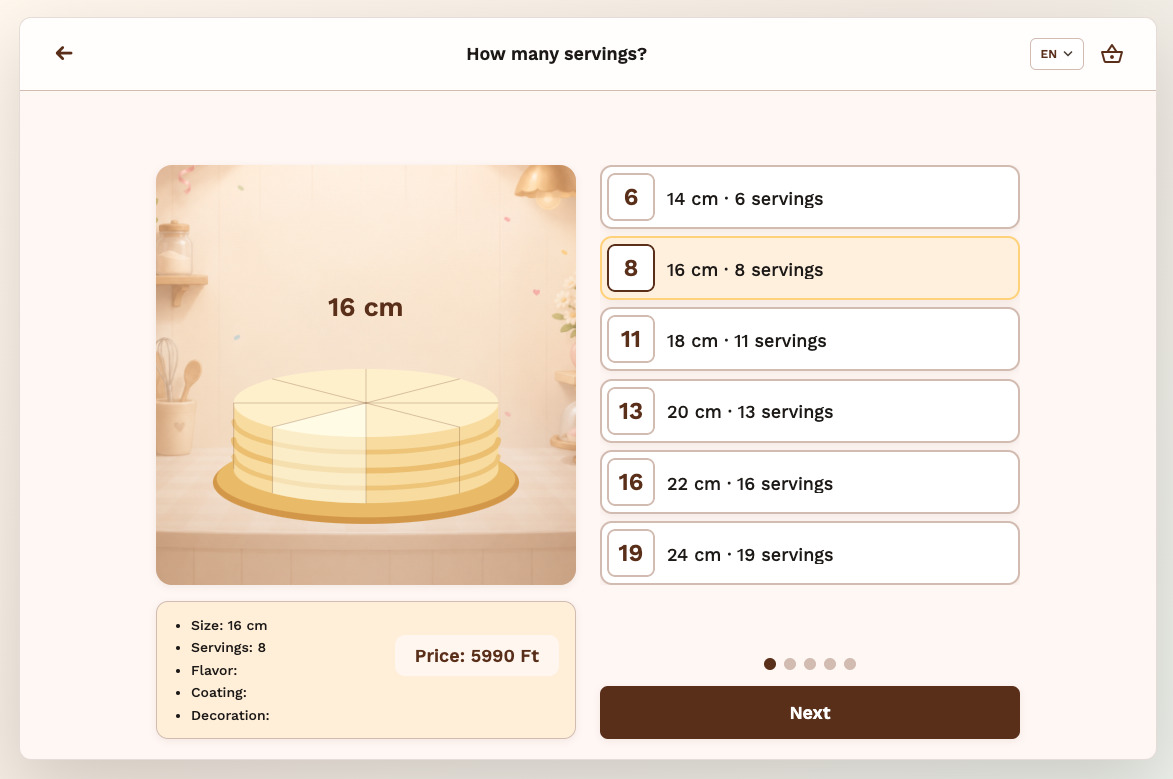Image resolution: width=1173 pixels, height=779 pixels.
Task: Select the 16 cm · 8 servings option
Action: pos(809,269)
